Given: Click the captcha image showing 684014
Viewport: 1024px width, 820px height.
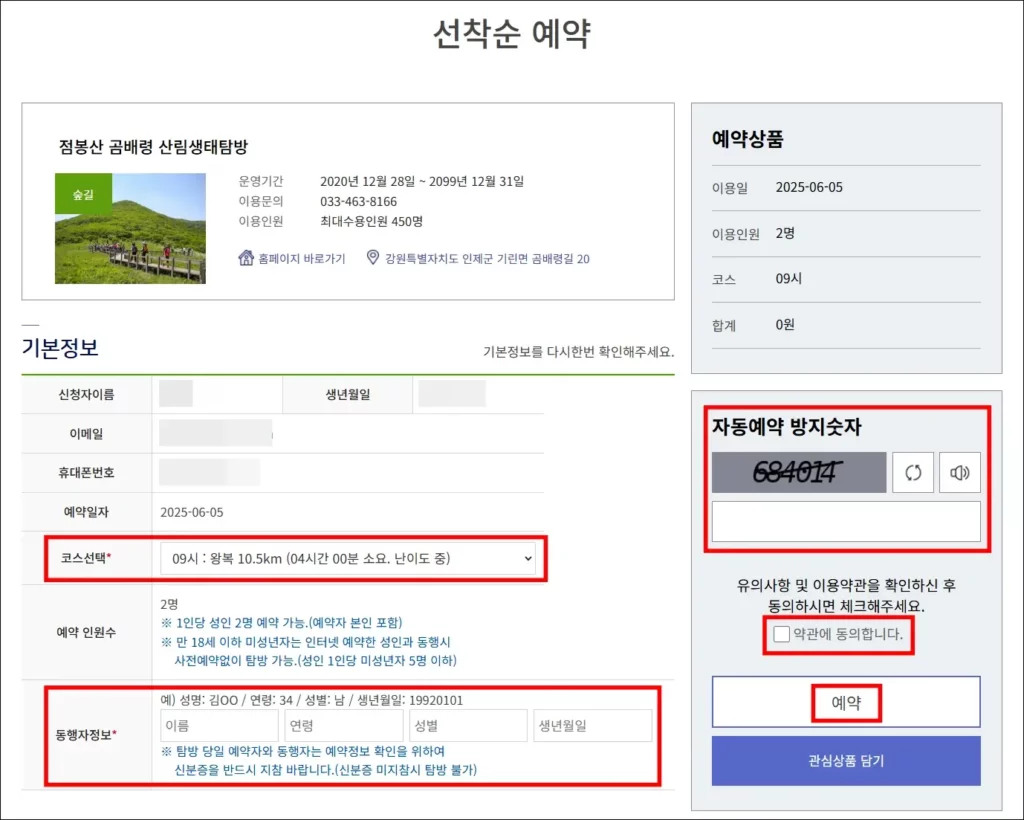Looking at the screenshot, I should point(799,472).
